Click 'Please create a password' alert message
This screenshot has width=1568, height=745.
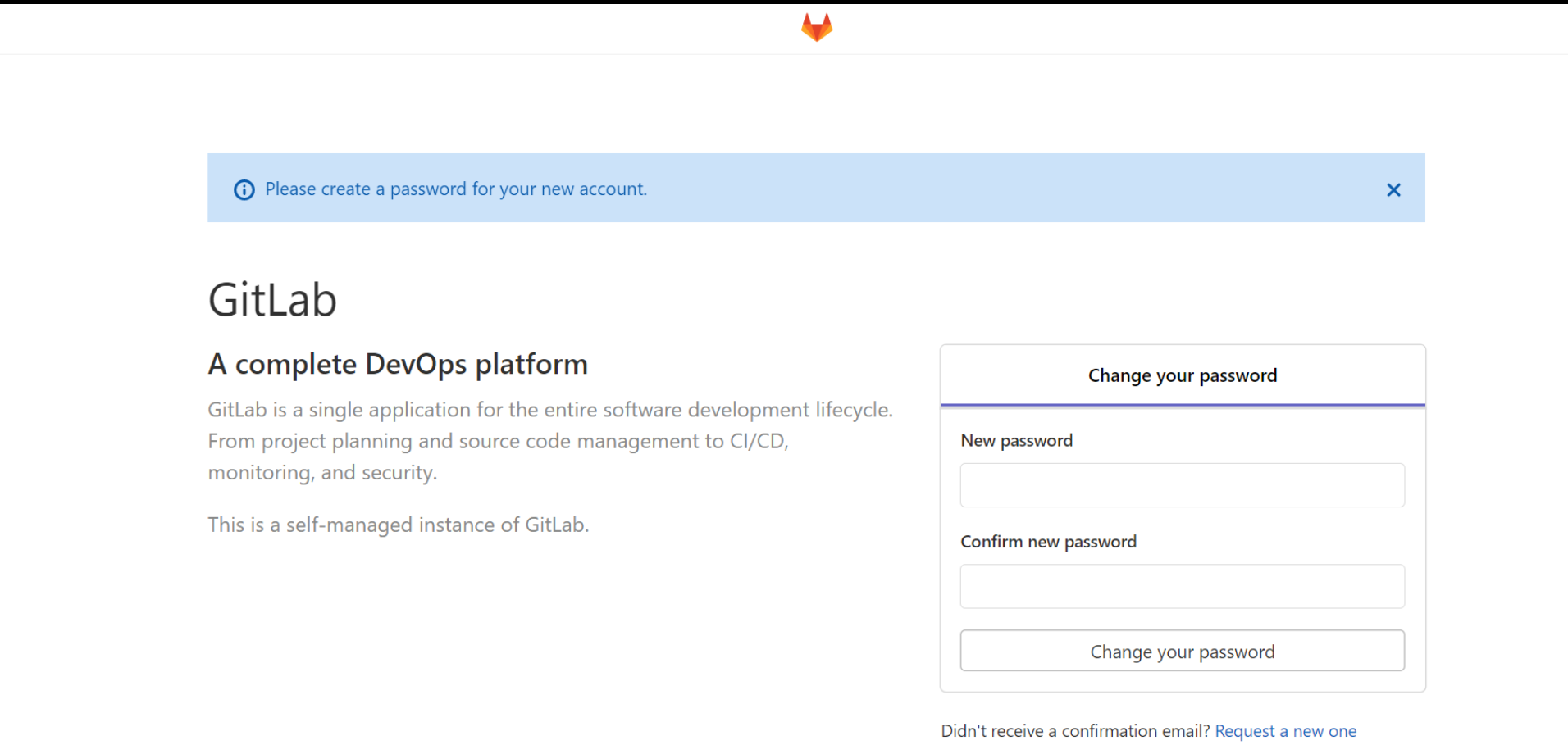point(456,189)
